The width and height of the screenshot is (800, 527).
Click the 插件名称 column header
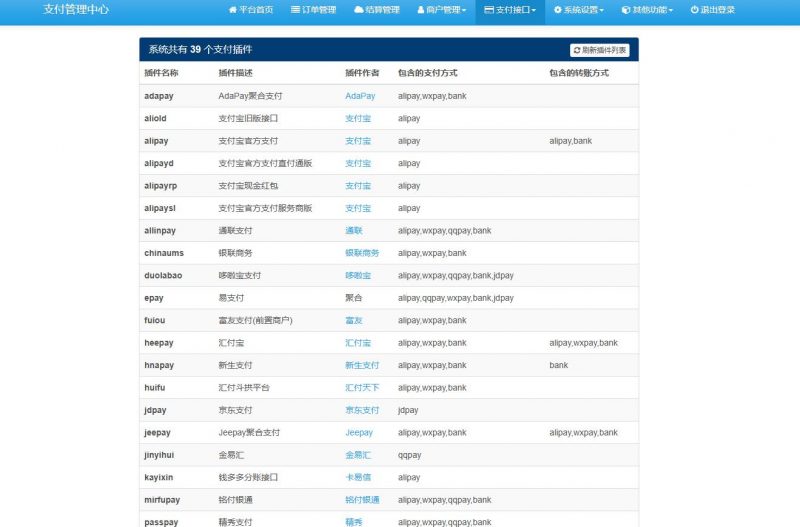161,73
